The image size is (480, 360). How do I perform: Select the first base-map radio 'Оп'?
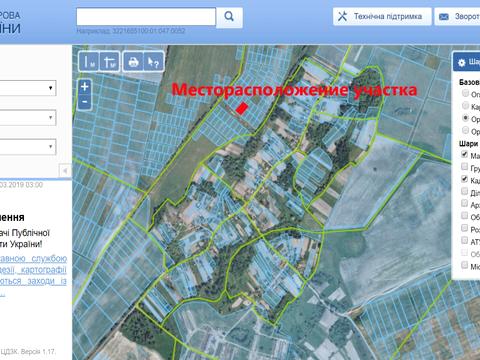pos(465,93)
